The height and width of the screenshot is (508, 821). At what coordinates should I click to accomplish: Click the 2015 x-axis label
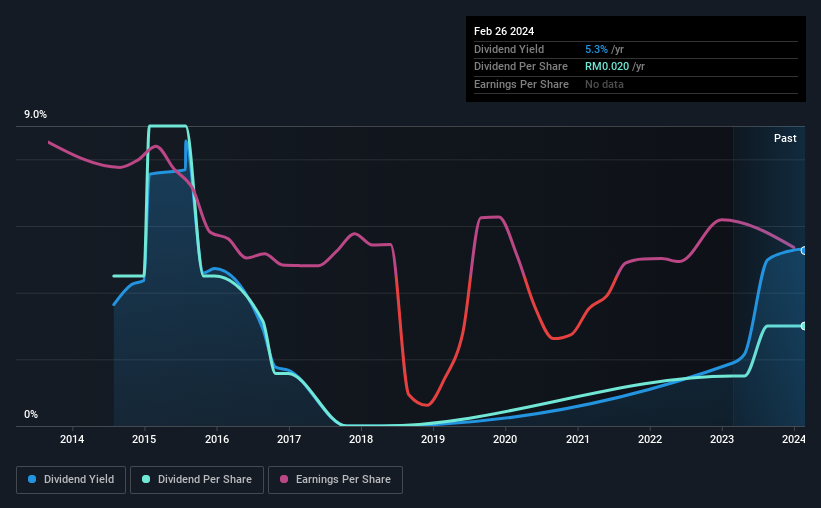(144, 439)
